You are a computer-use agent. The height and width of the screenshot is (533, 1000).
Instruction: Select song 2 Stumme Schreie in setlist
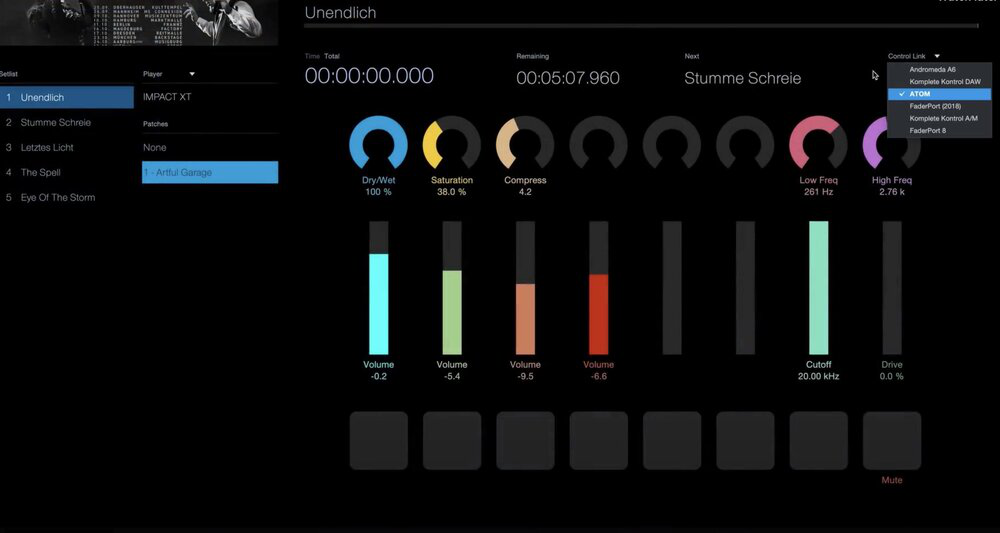point(67,122)
